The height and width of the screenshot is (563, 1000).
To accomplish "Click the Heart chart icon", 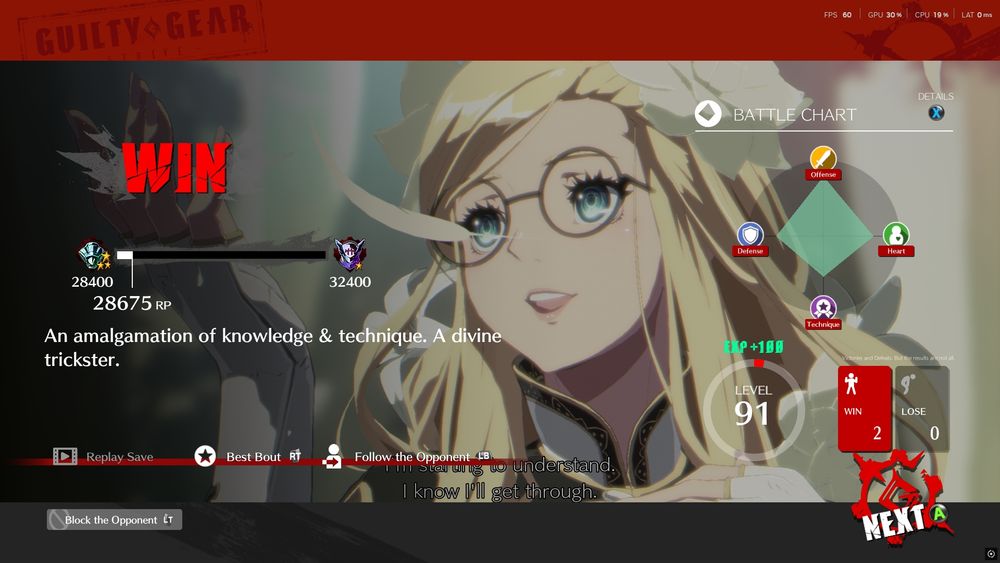I will 896,234.
